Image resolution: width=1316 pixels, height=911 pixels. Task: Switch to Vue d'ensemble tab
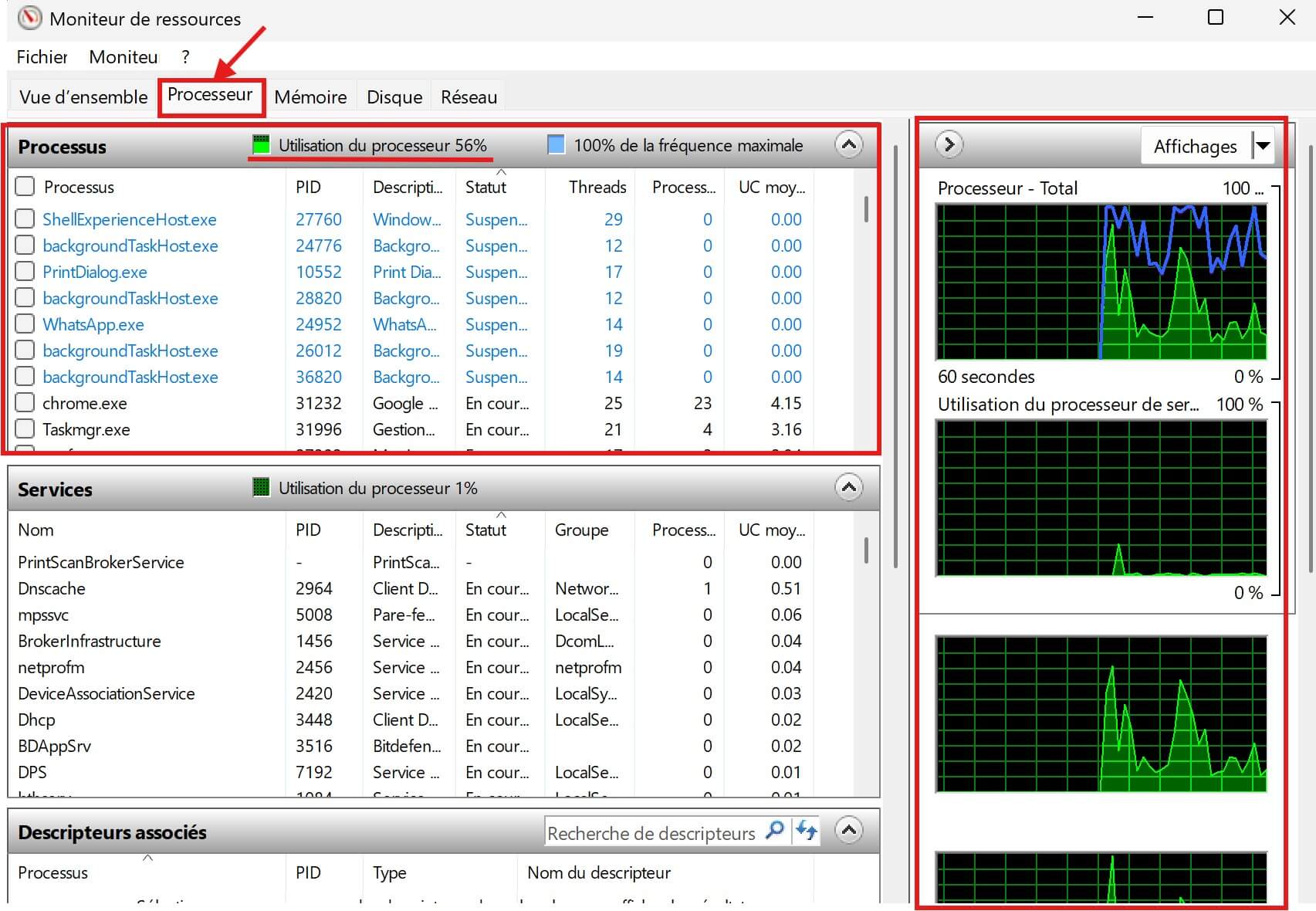point(83,97)
